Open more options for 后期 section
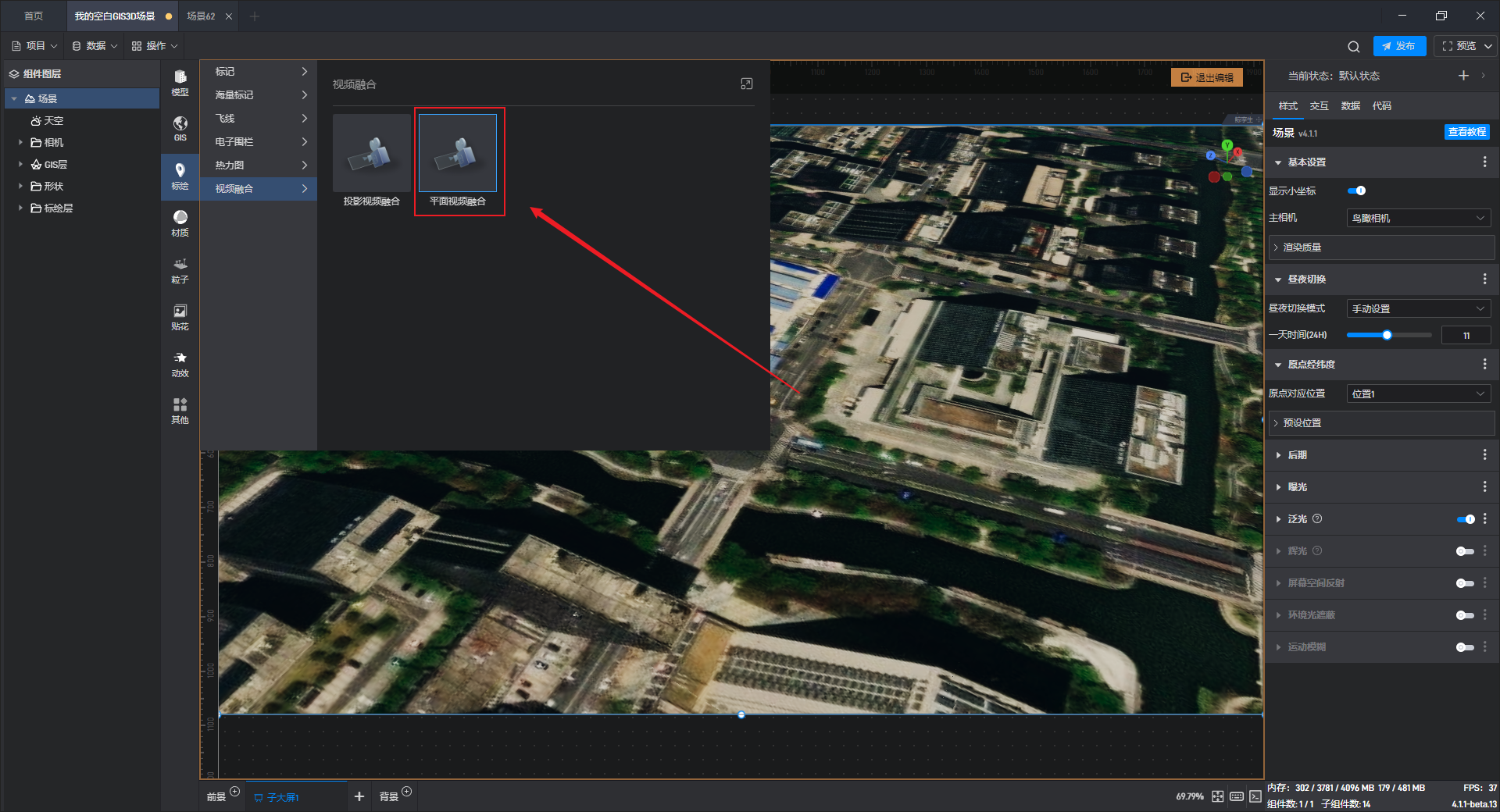Viewport: 1500px width, 812px height. [1484, 454]
